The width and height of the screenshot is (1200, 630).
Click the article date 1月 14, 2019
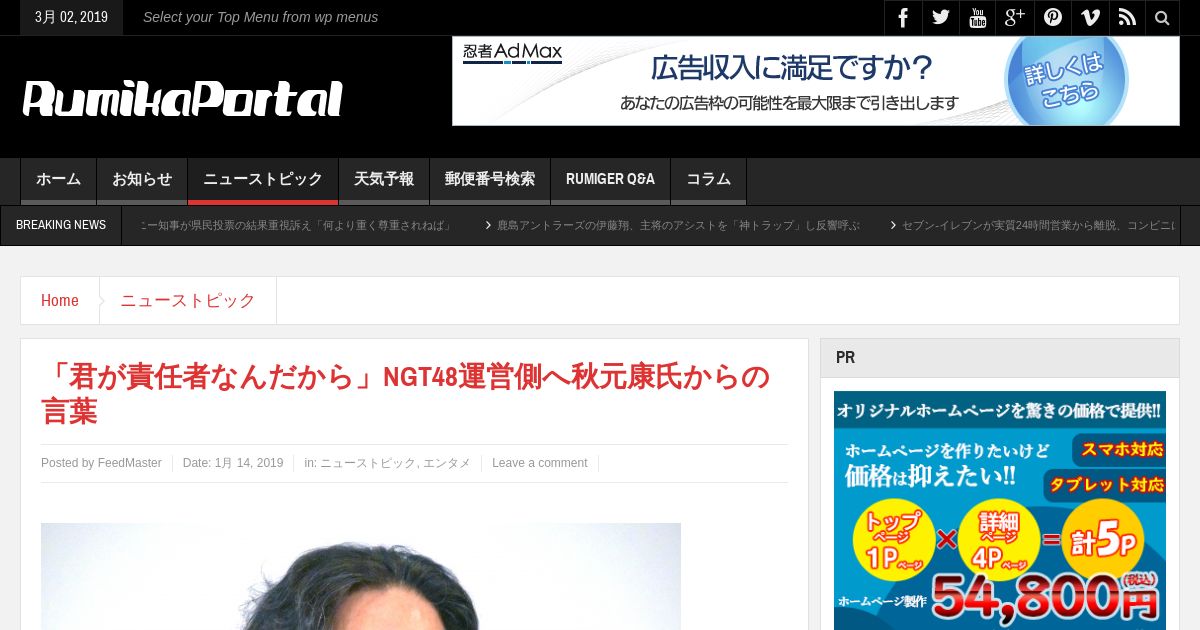point(249,463)
